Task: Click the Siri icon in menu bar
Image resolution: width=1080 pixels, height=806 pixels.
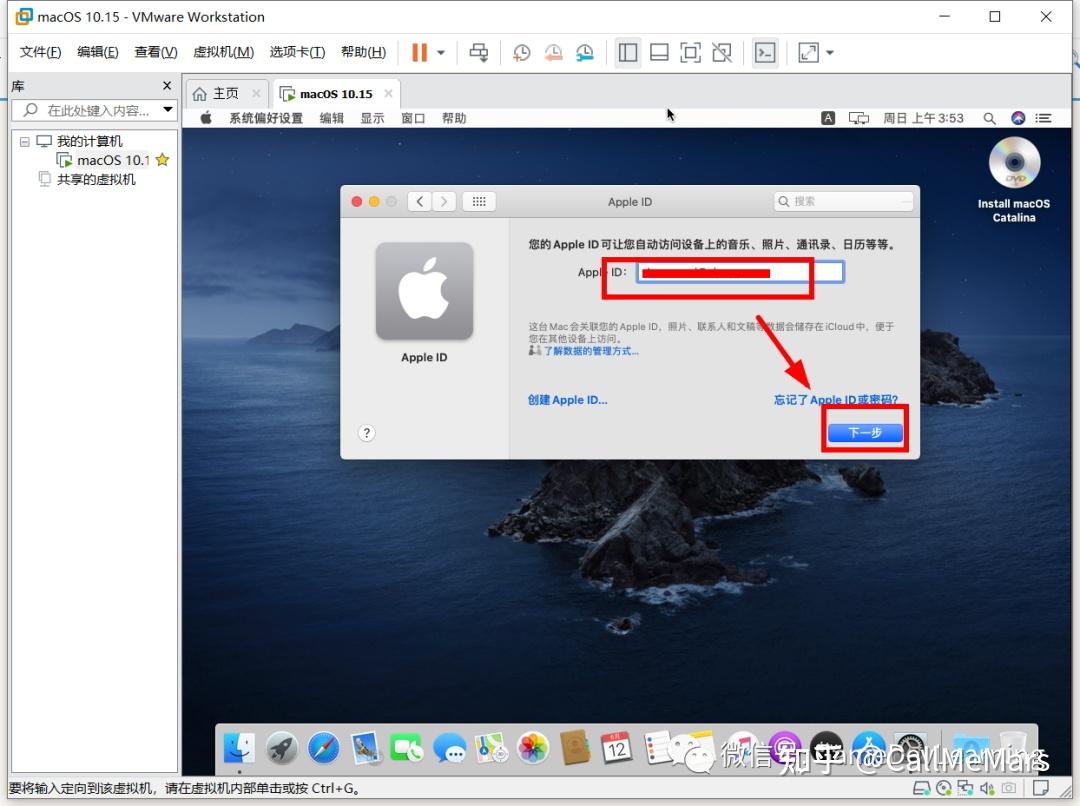Action: [1018, 118]
